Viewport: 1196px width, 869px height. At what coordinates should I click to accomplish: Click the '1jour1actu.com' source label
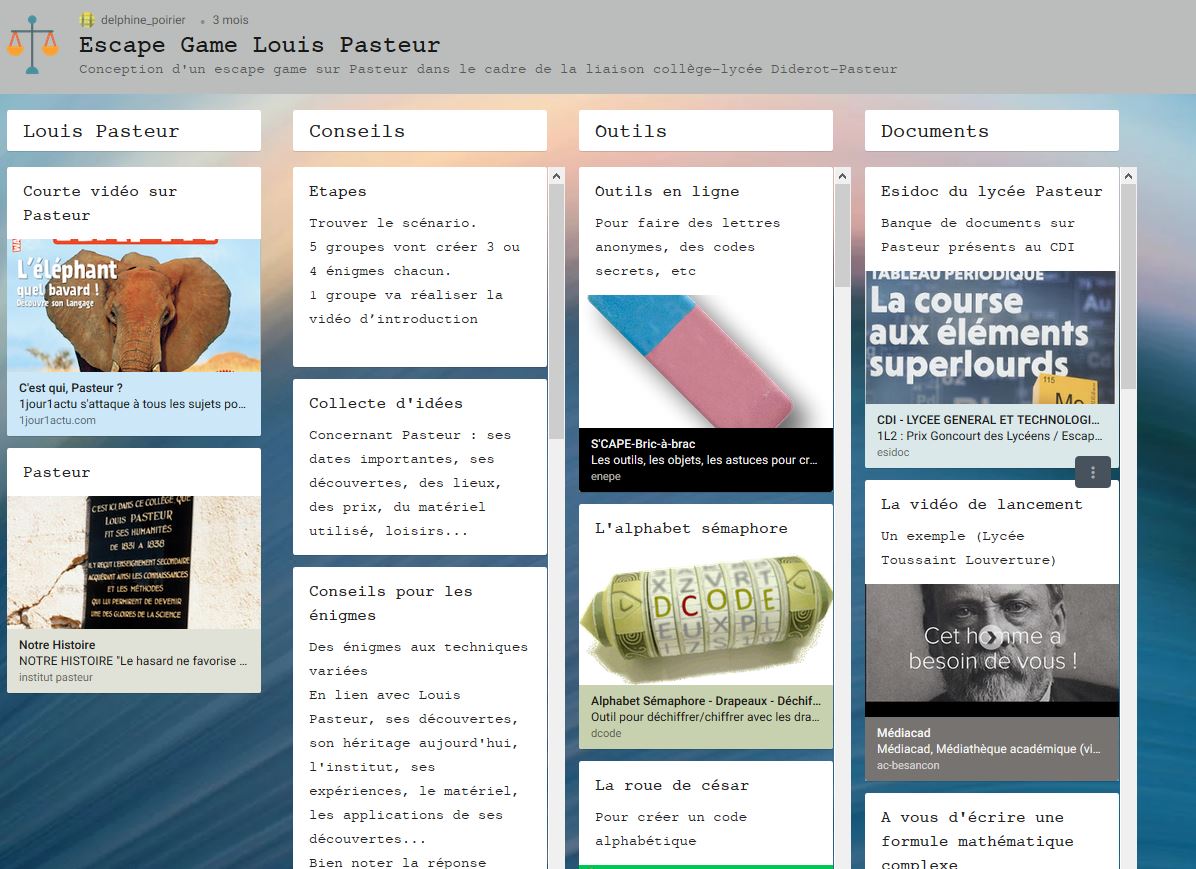(57, 420)
